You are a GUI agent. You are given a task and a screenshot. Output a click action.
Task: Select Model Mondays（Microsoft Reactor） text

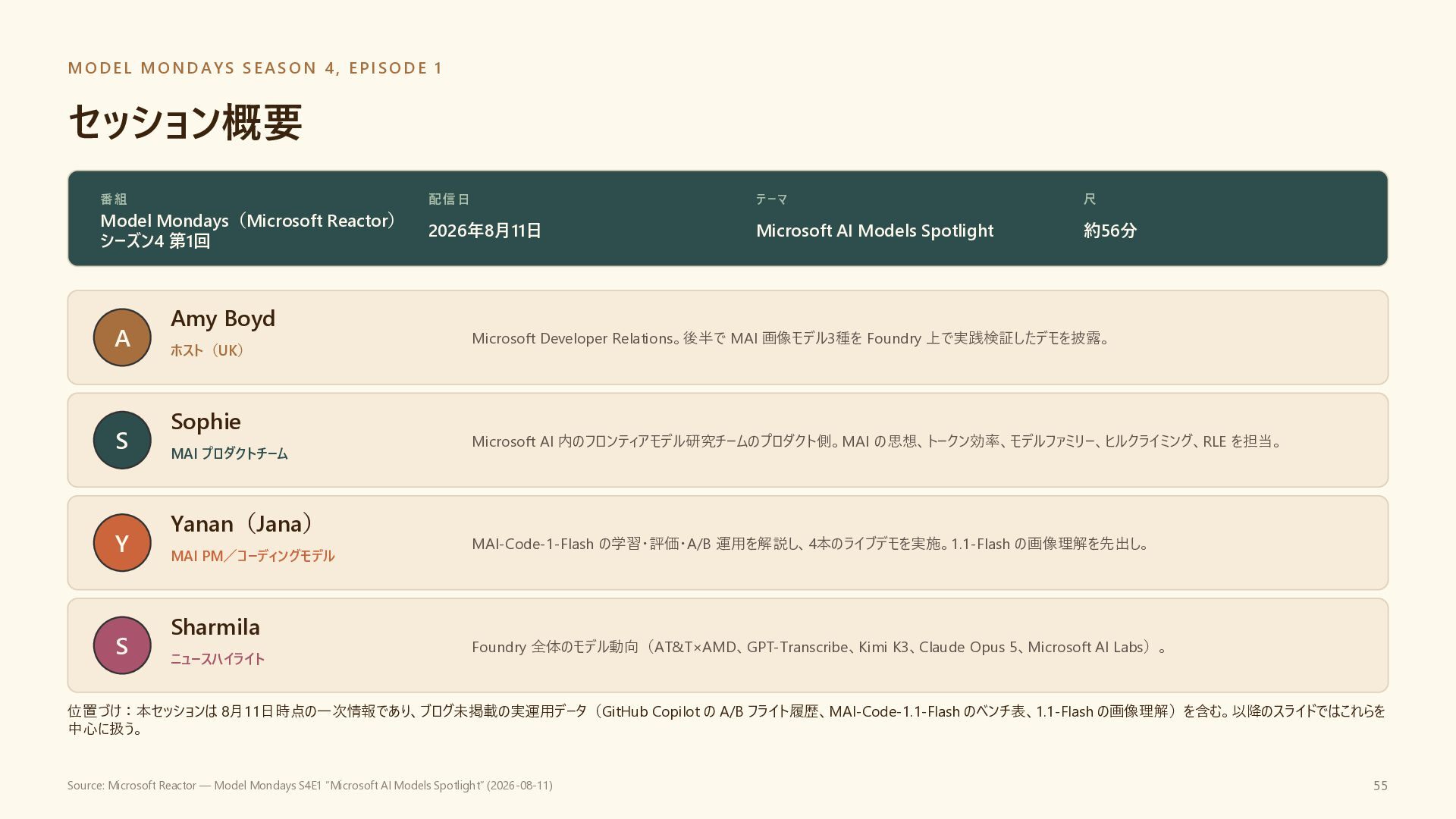(249, 221)
